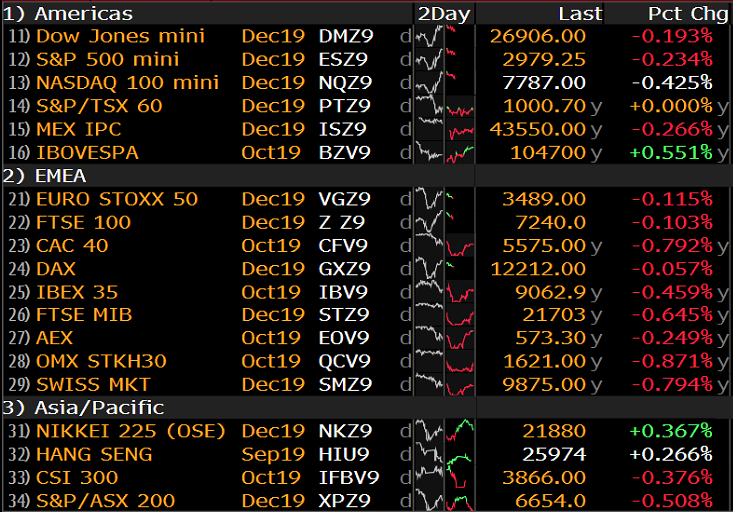The image size is (733, 512).
Task: Click last price 12212.00
Action: tap(538, 269)
